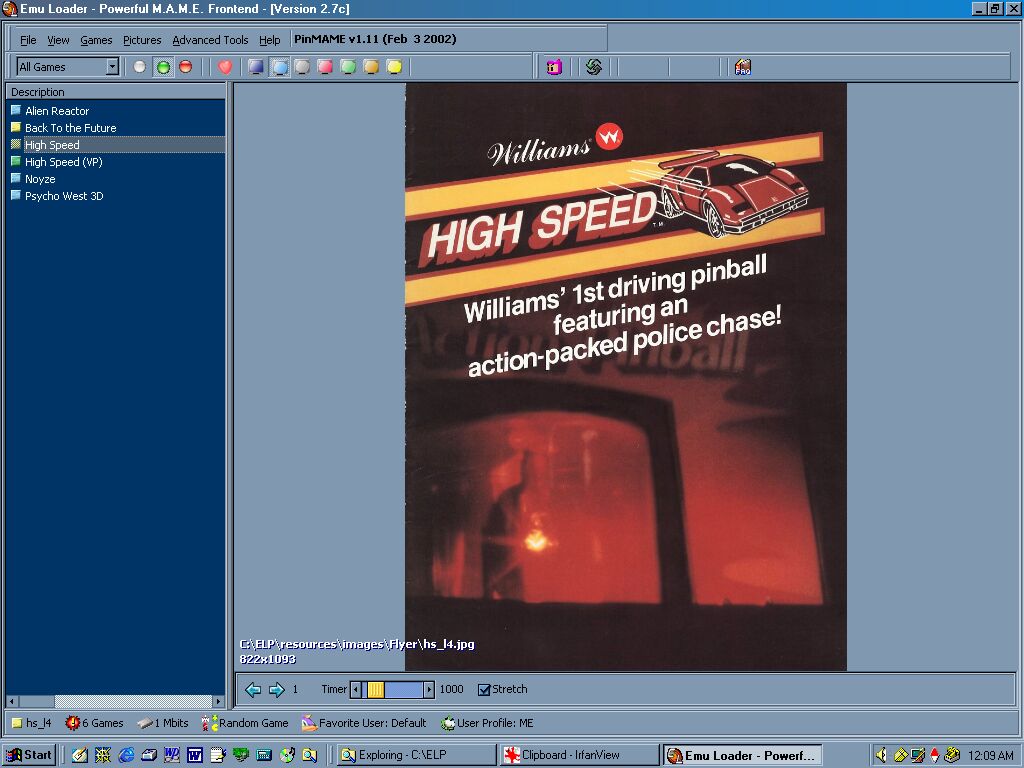Click the volume speaker tray icon
1024x768 pixels.
tap(881, 756)
